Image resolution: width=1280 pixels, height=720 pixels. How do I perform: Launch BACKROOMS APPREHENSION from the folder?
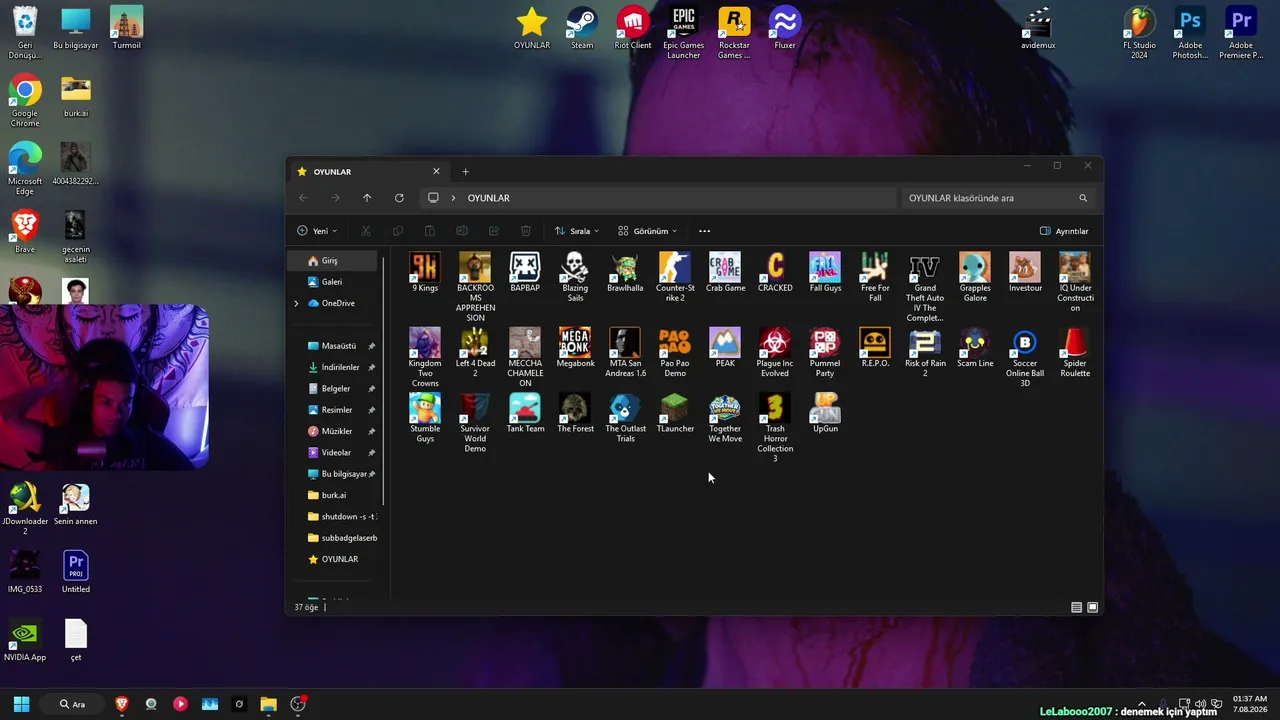[475, 287]
